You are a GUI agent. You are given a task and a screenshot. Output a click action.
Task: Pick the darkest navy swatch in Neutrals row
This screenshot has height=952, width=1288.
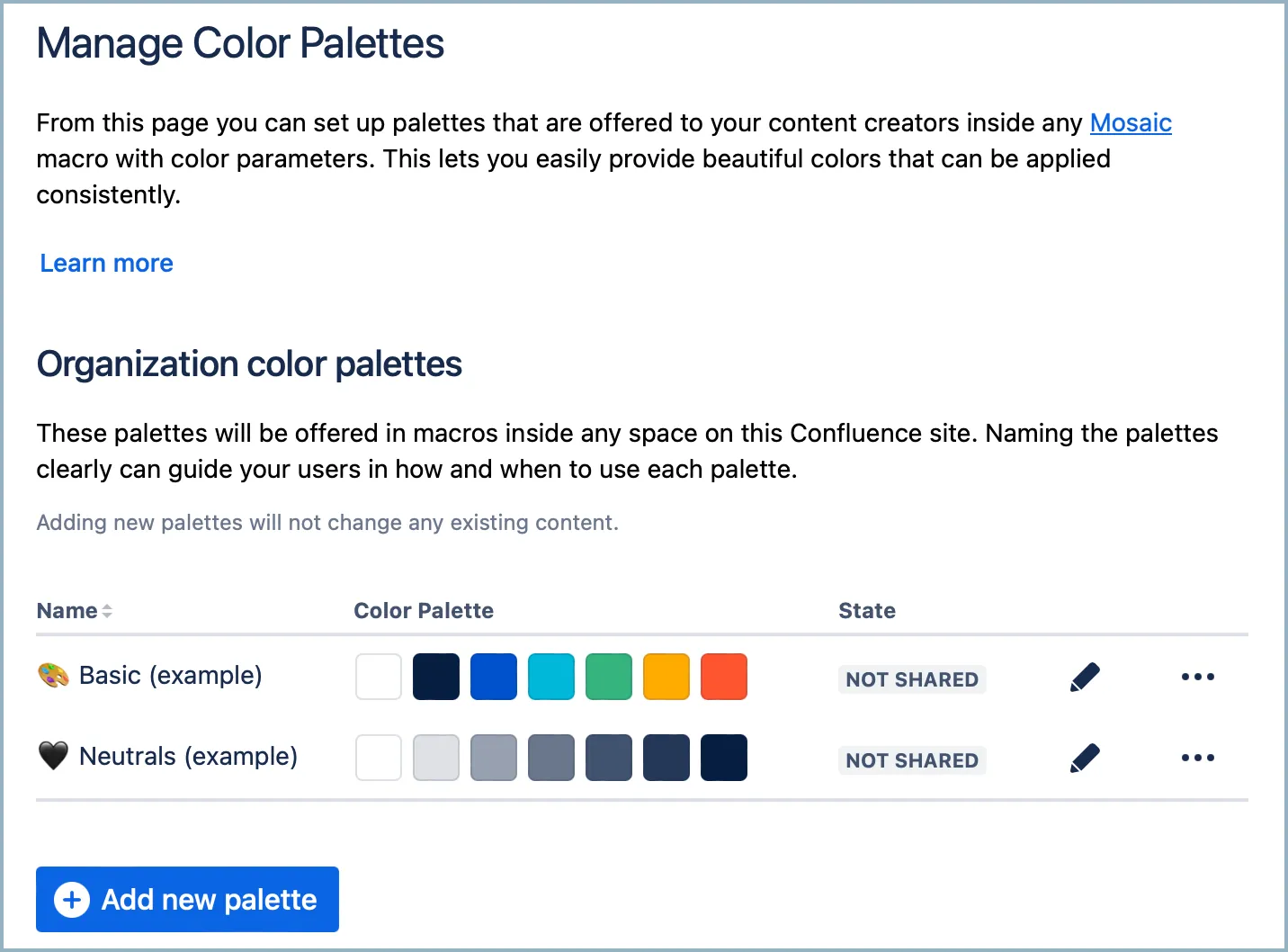(724, 758)
